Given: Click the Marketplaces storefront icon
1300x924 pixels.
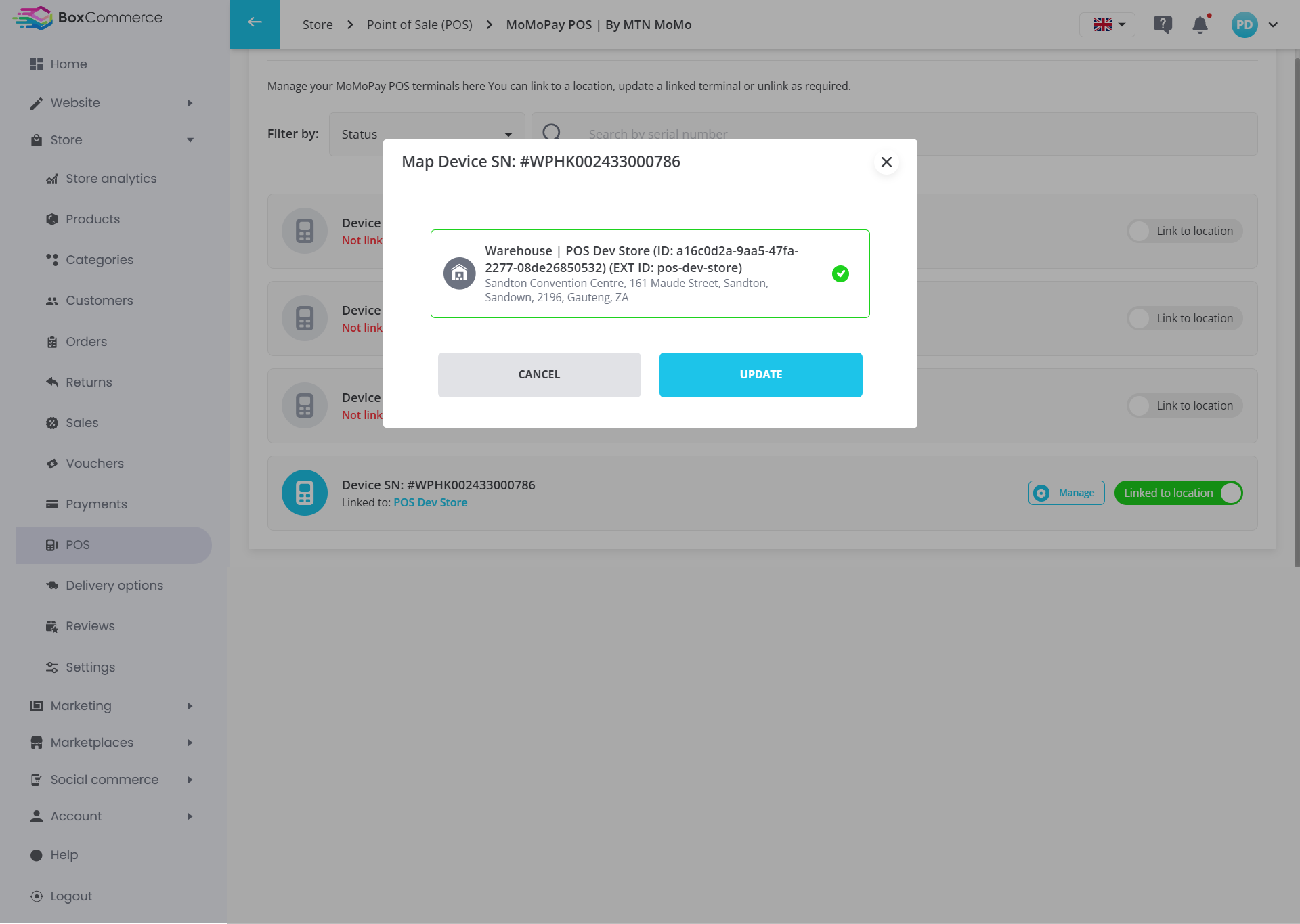Looking at the screenshot, I should 37,743.
